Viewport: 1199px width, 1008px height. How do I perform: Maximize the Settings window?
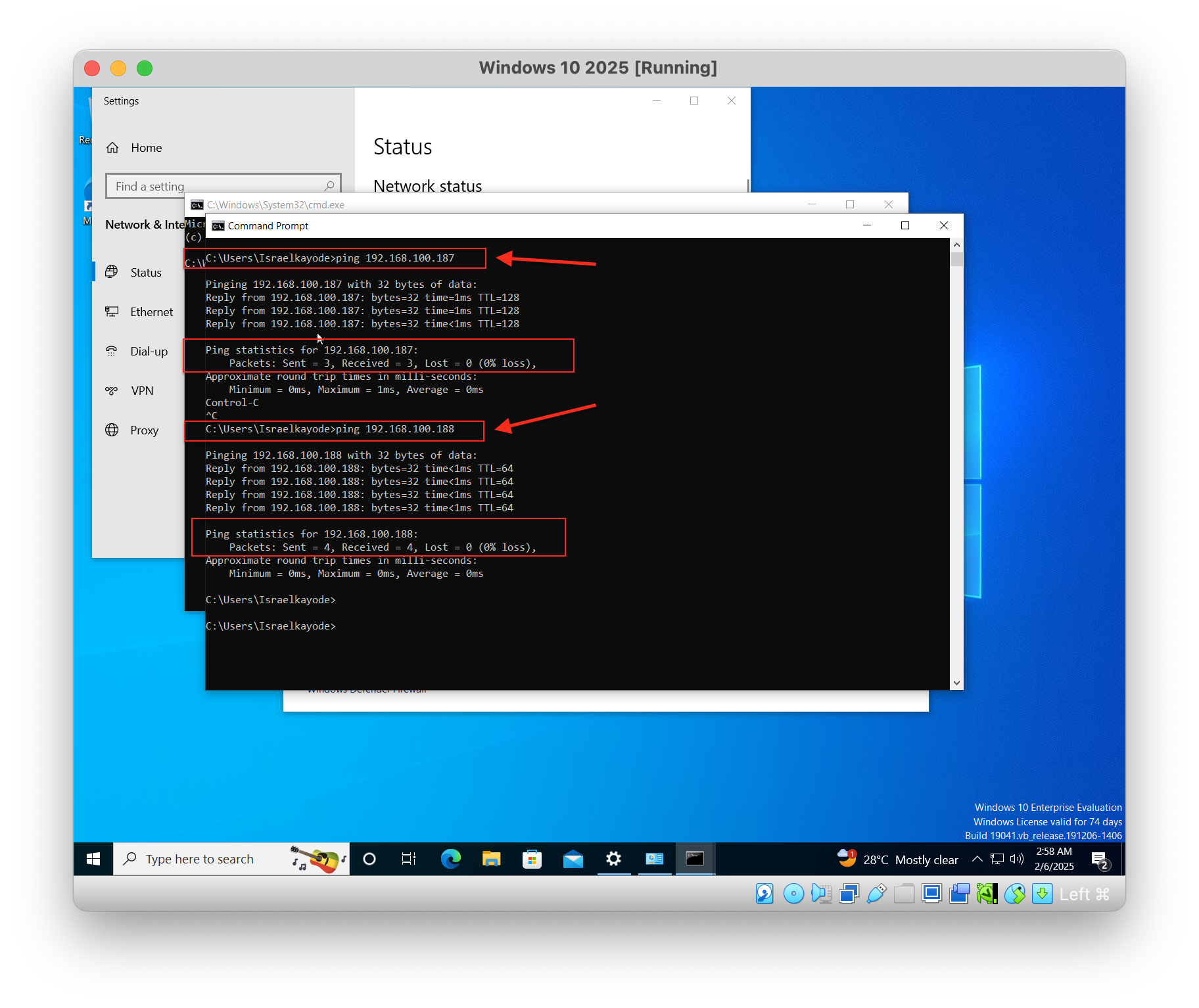(694, 101)
